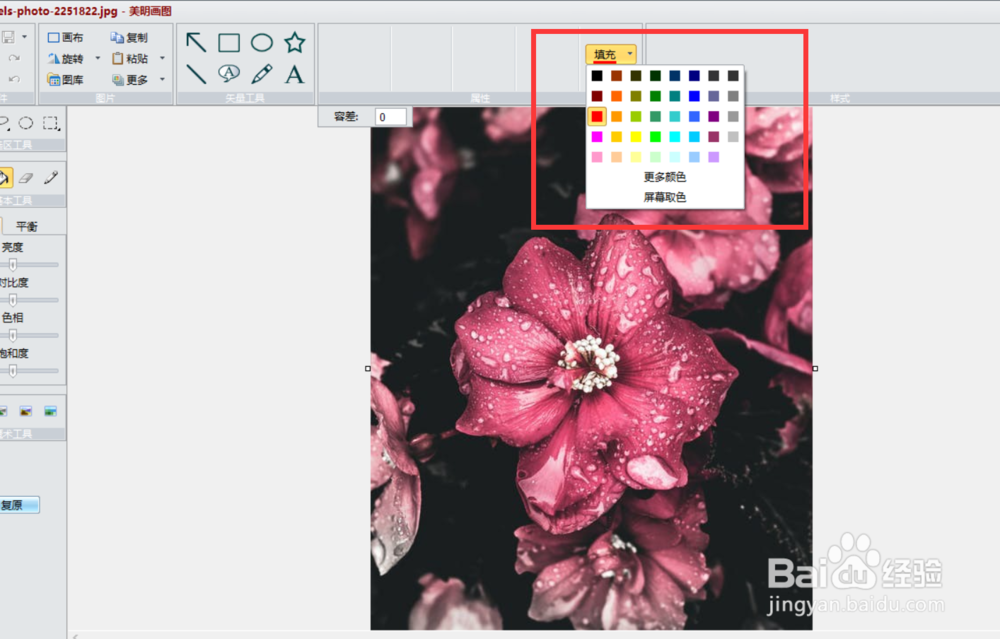
Task: Select the arrow vector tool
Action: pos(196,43)
